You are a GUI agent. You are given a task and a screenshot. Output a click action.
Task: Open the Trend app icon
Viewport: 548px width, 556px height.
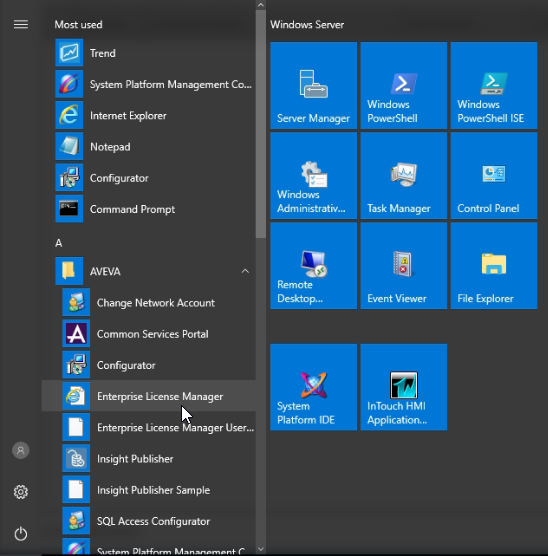pyautogui.click(x=69, y=53)
